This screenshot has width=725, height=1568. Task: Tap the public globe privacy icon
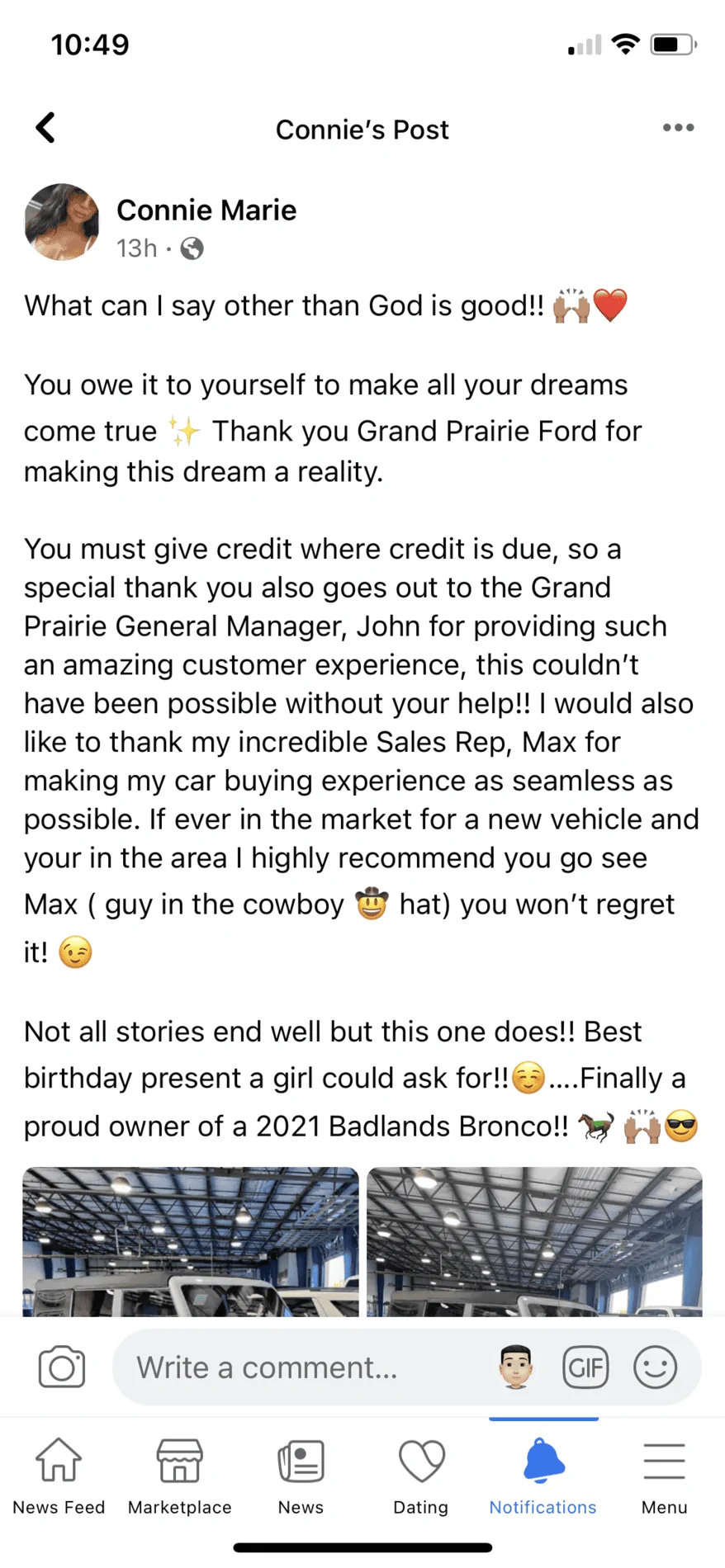[x=192, y=248]
